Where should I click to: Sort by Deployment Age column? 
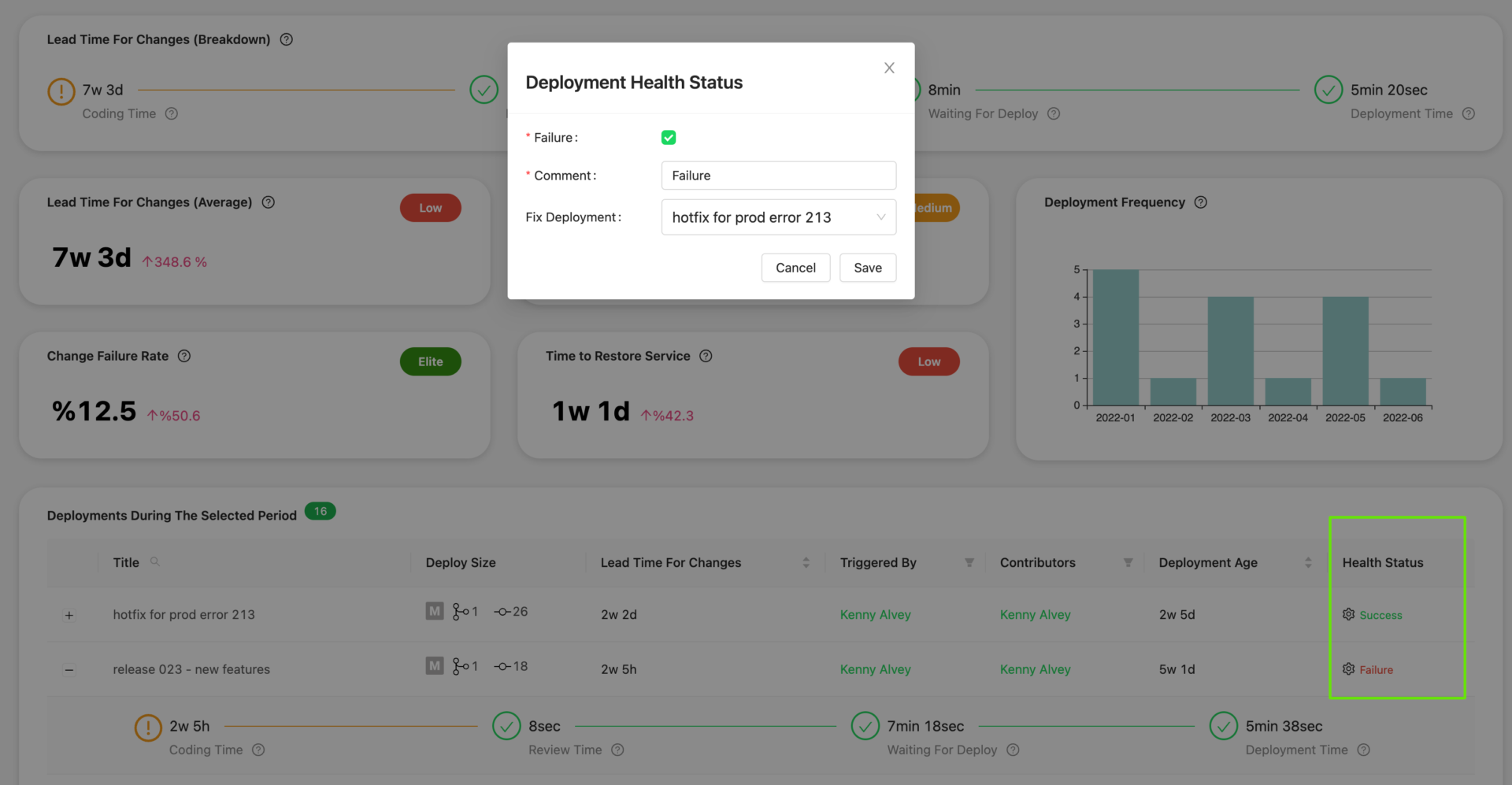click(1308, 563)
